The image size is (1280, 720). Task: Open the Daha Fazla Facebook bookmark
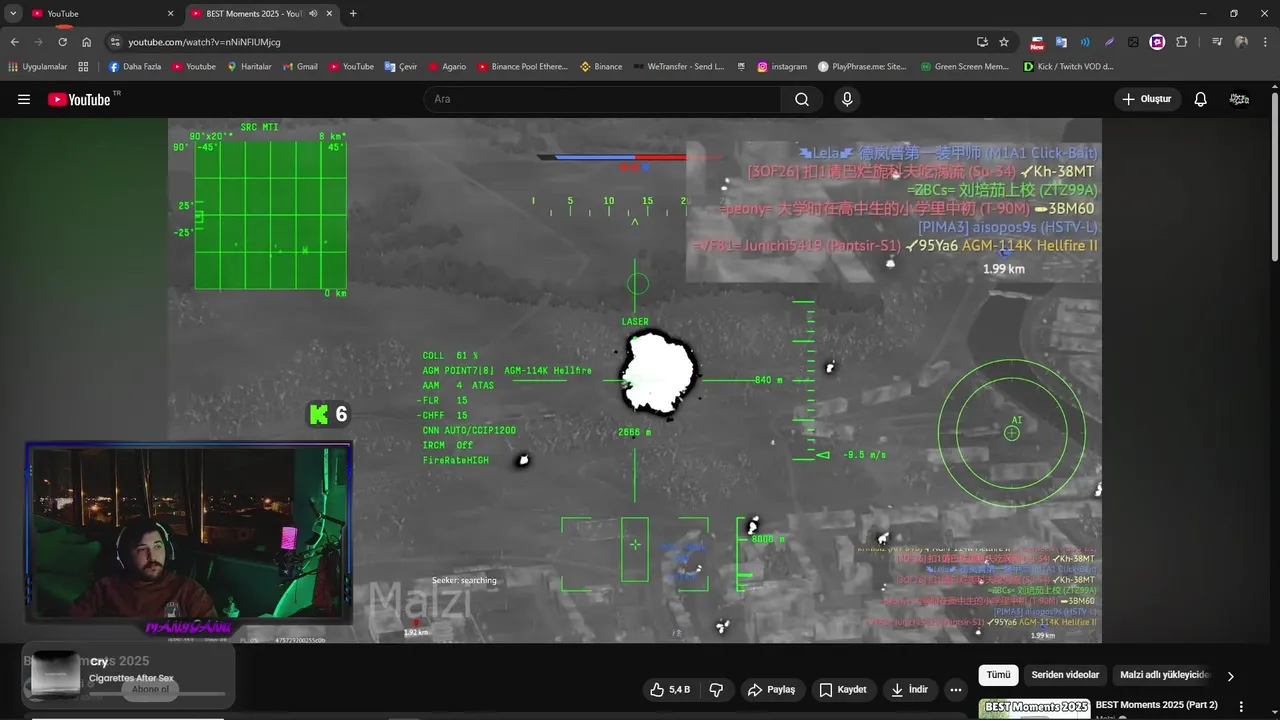click(135, 67)
